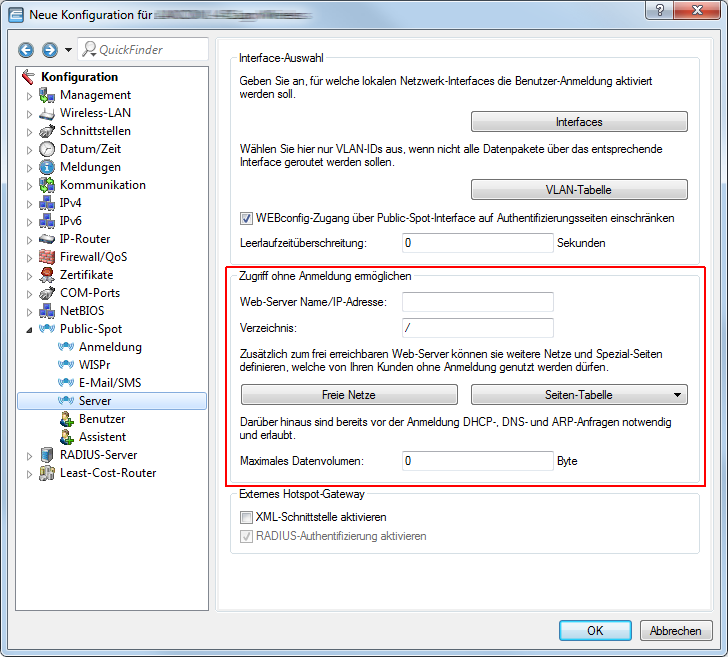The image size is (728, 657).
Task: Click the Freie Netze button
Action: 349,395
